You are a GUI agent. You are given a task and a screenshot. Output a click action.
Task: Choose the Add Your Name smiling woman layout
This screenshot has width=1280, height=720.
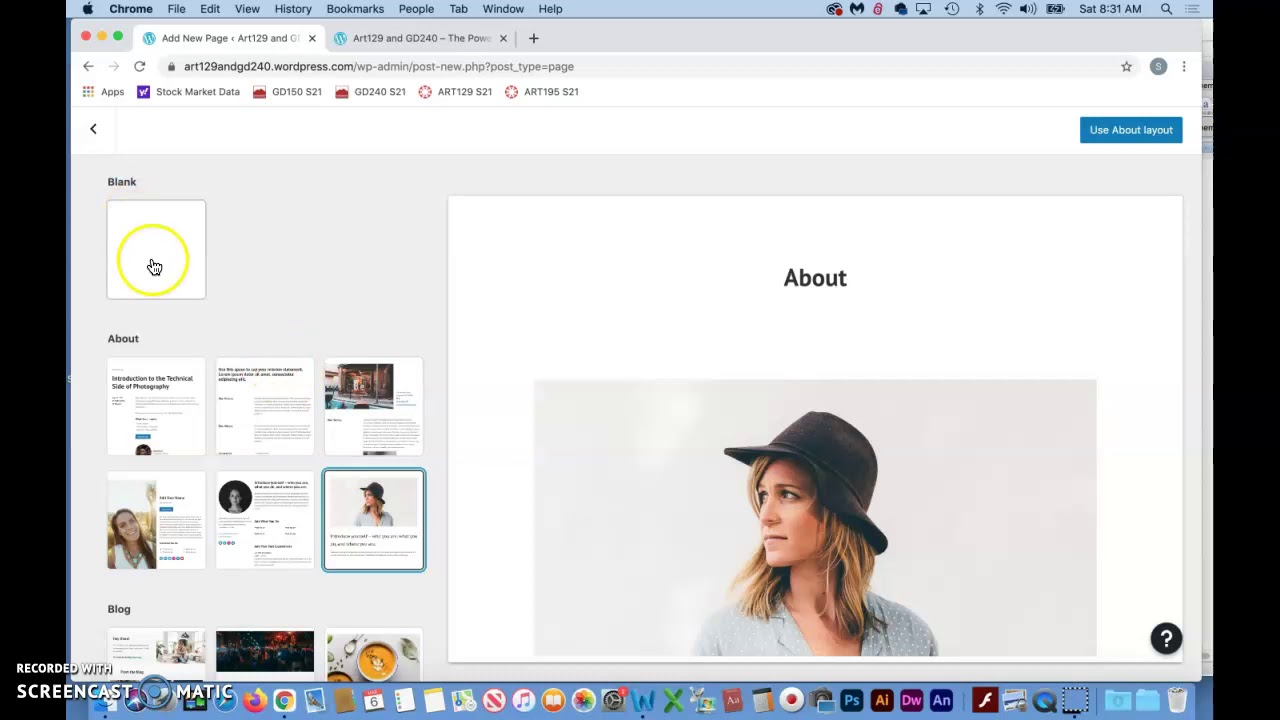pos(156,520)
